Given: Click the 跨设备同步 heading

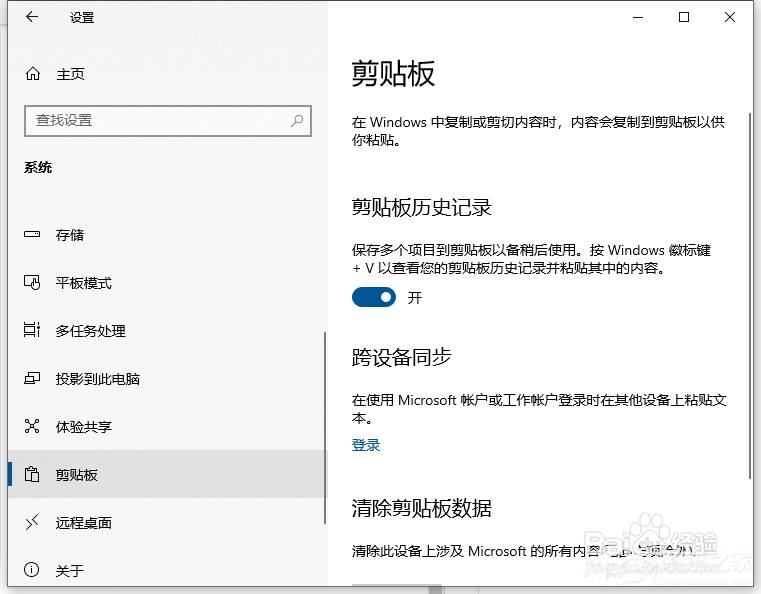Looking at the screenshot, I should 401,357.
